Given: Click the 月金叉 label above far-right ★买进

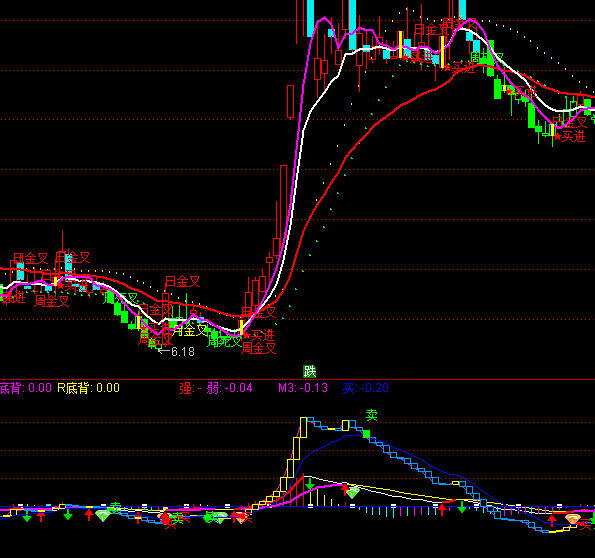Looking at the screenshot, I should pyautogui.click(x=570, y=122).
